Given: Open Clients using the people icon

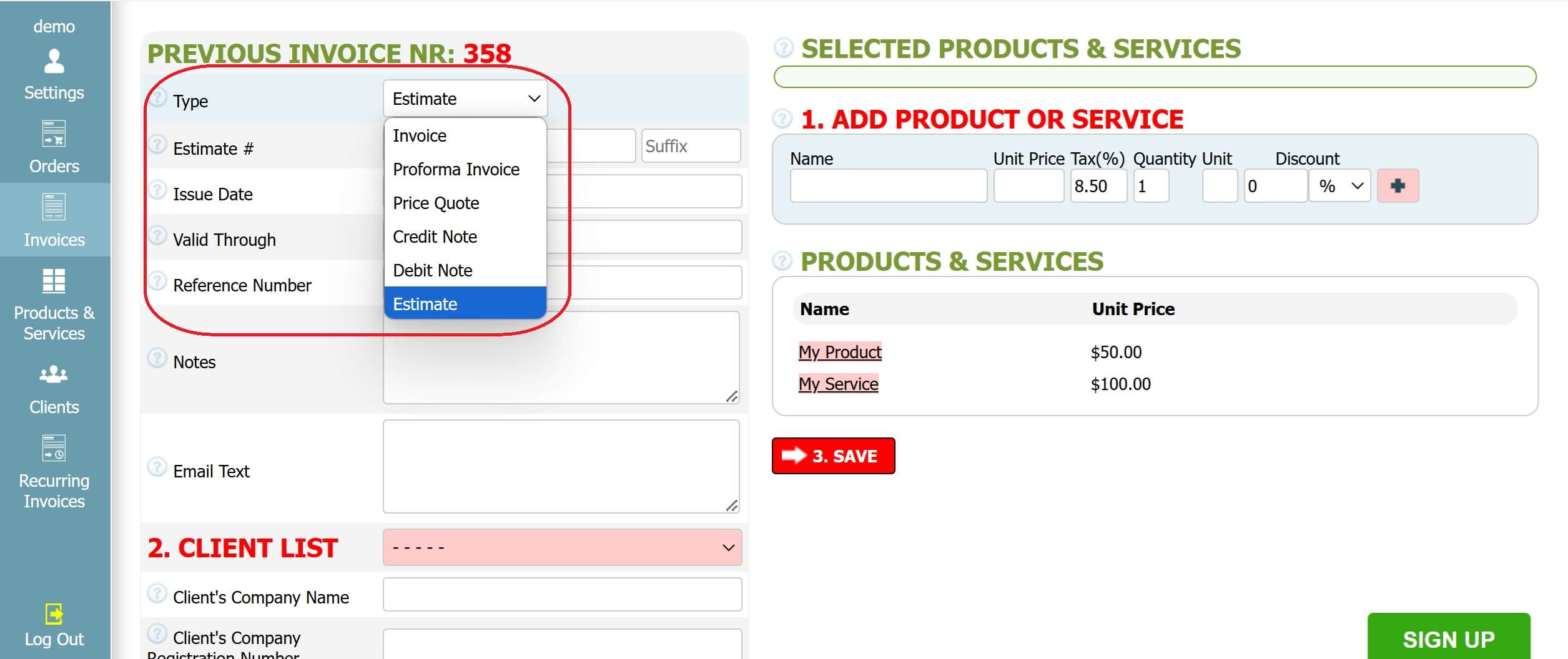Looking at the screenshot, I should pos(55,374).
